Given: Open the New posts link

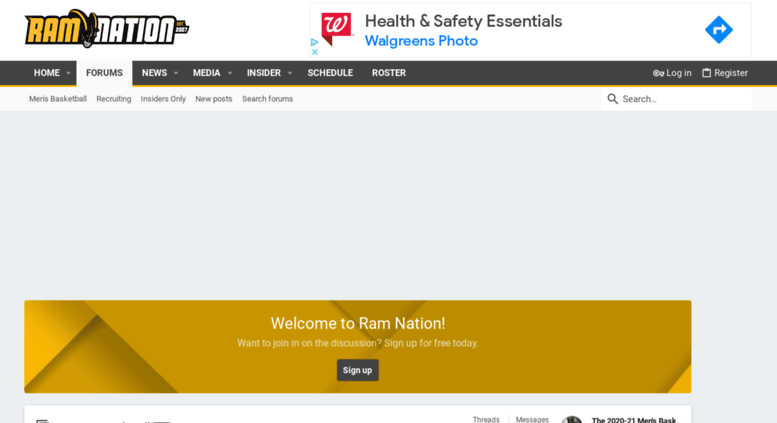Looking at the screenshot, I should (x=214, y=99).
